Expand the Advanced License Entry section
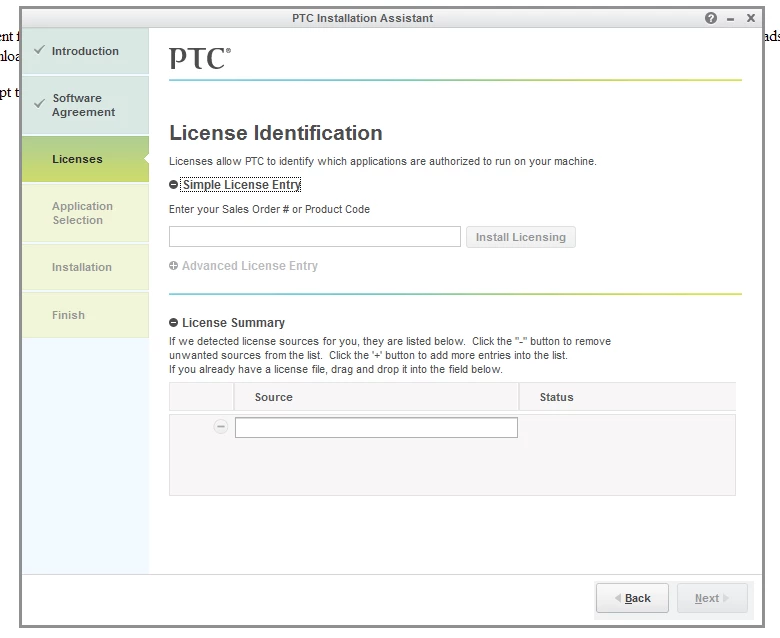Viewport: 780px width, 638px height. (173, 266)
